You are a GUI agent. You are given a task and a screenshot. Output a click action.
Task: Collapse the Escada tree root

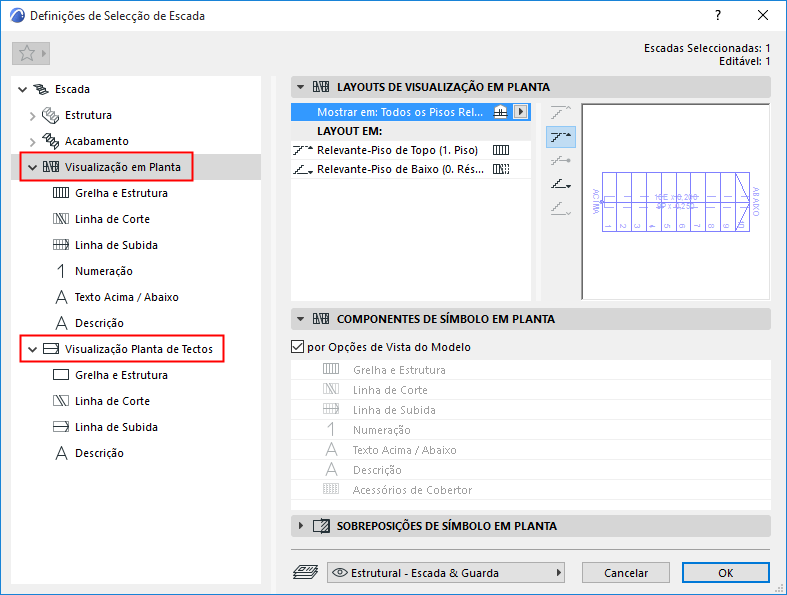tap(23, 89)
